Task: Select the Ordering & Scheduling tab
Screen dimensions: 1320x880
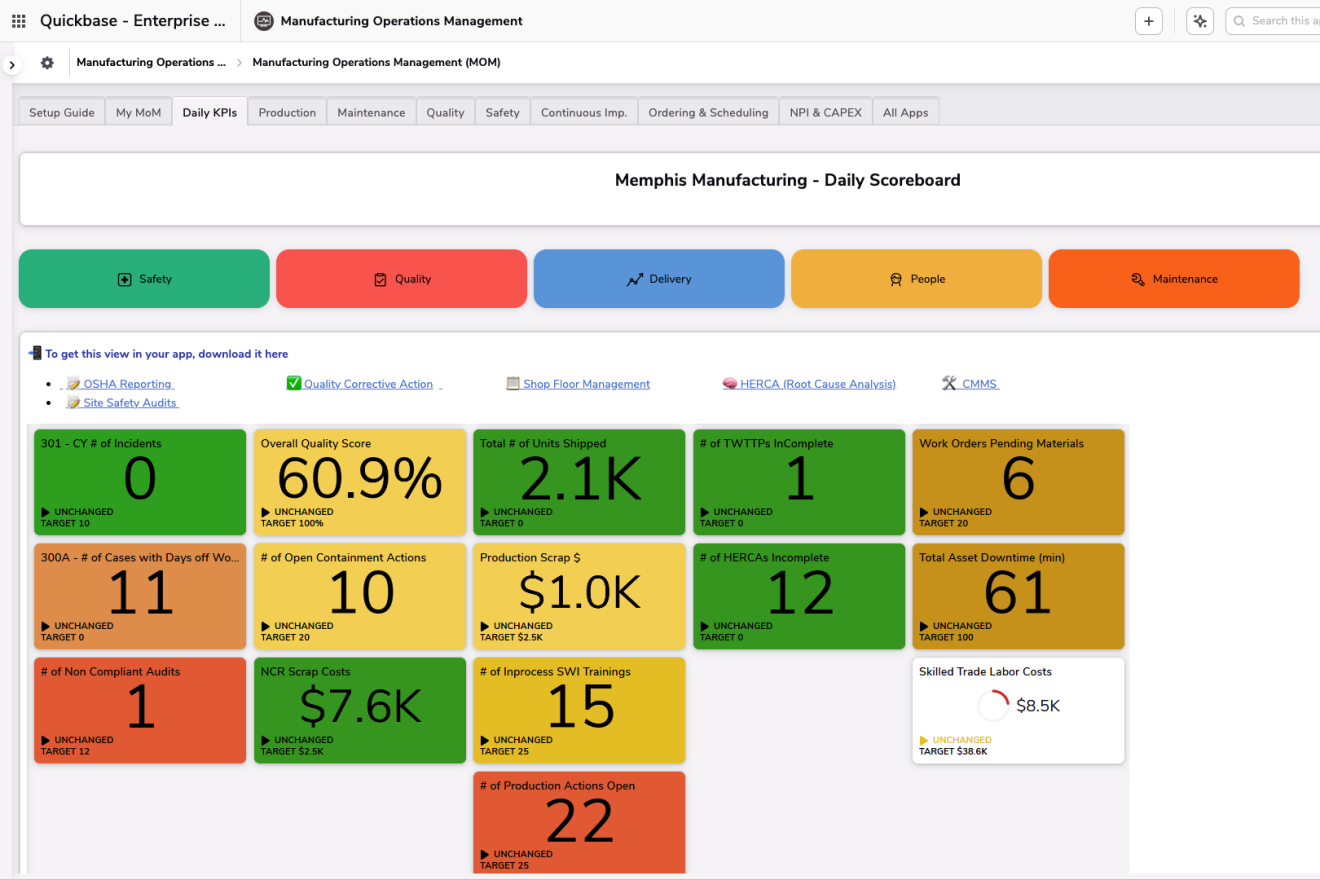Action: point(708,113)
